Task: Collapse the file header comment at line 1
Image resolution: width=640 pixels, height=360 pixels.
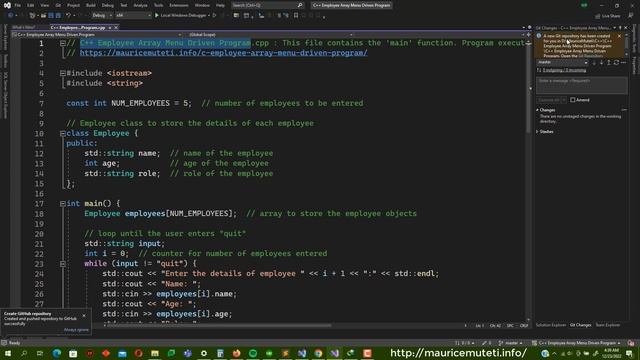Action: coord(62,43)
